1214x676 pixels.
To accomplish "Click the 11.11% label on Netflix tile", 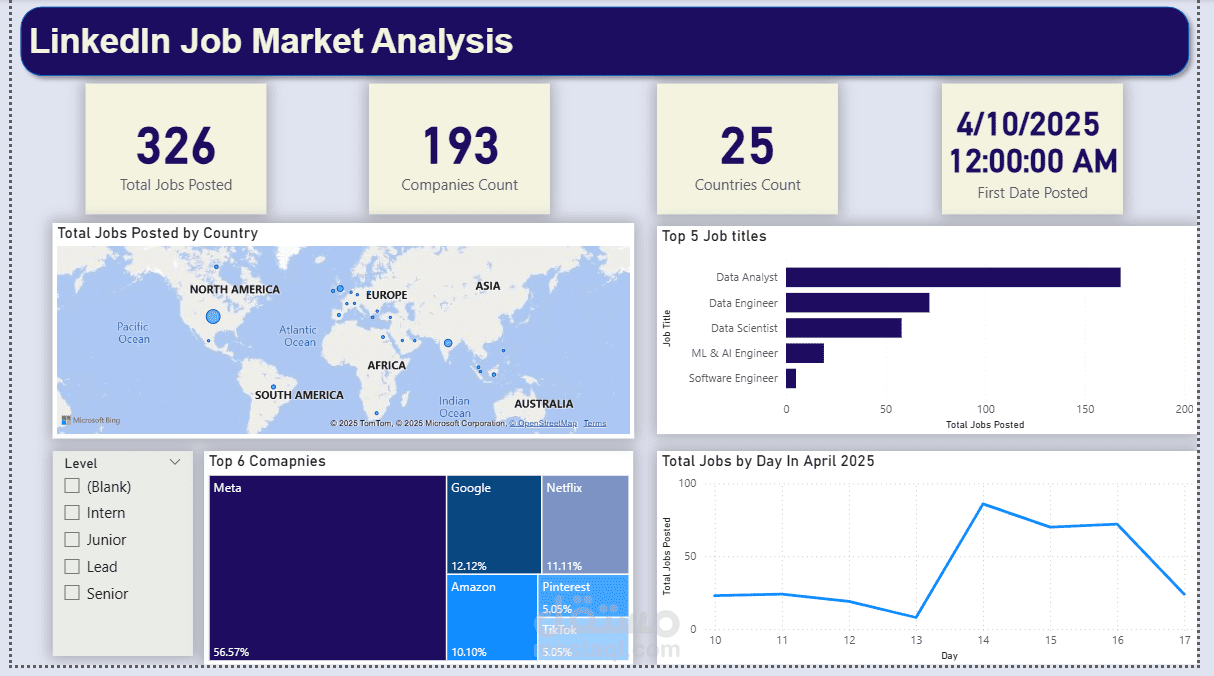I will pyautogui.click(x=564, y=565).
